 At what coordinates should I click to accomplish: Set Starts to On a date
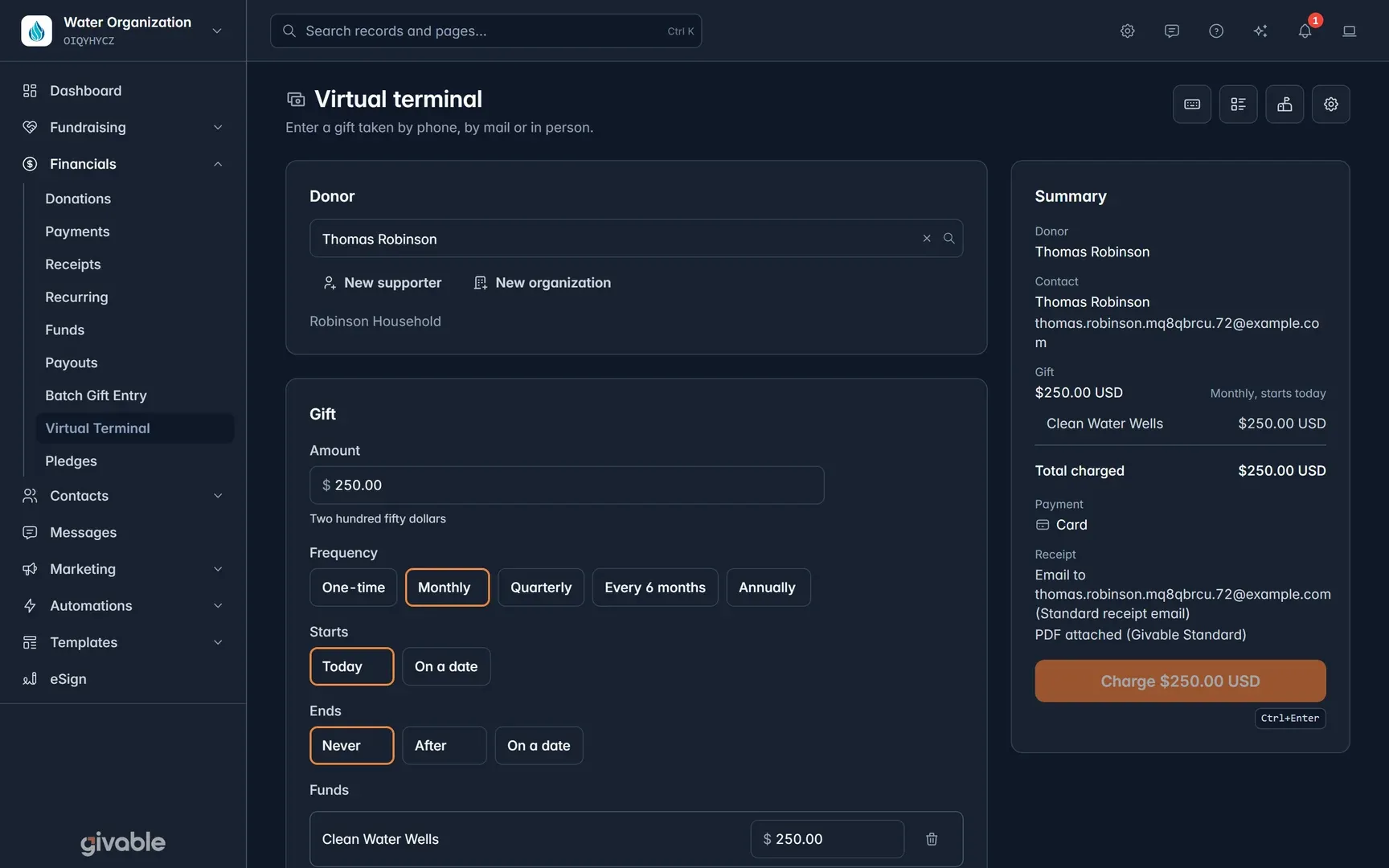(x=446, y=666)
